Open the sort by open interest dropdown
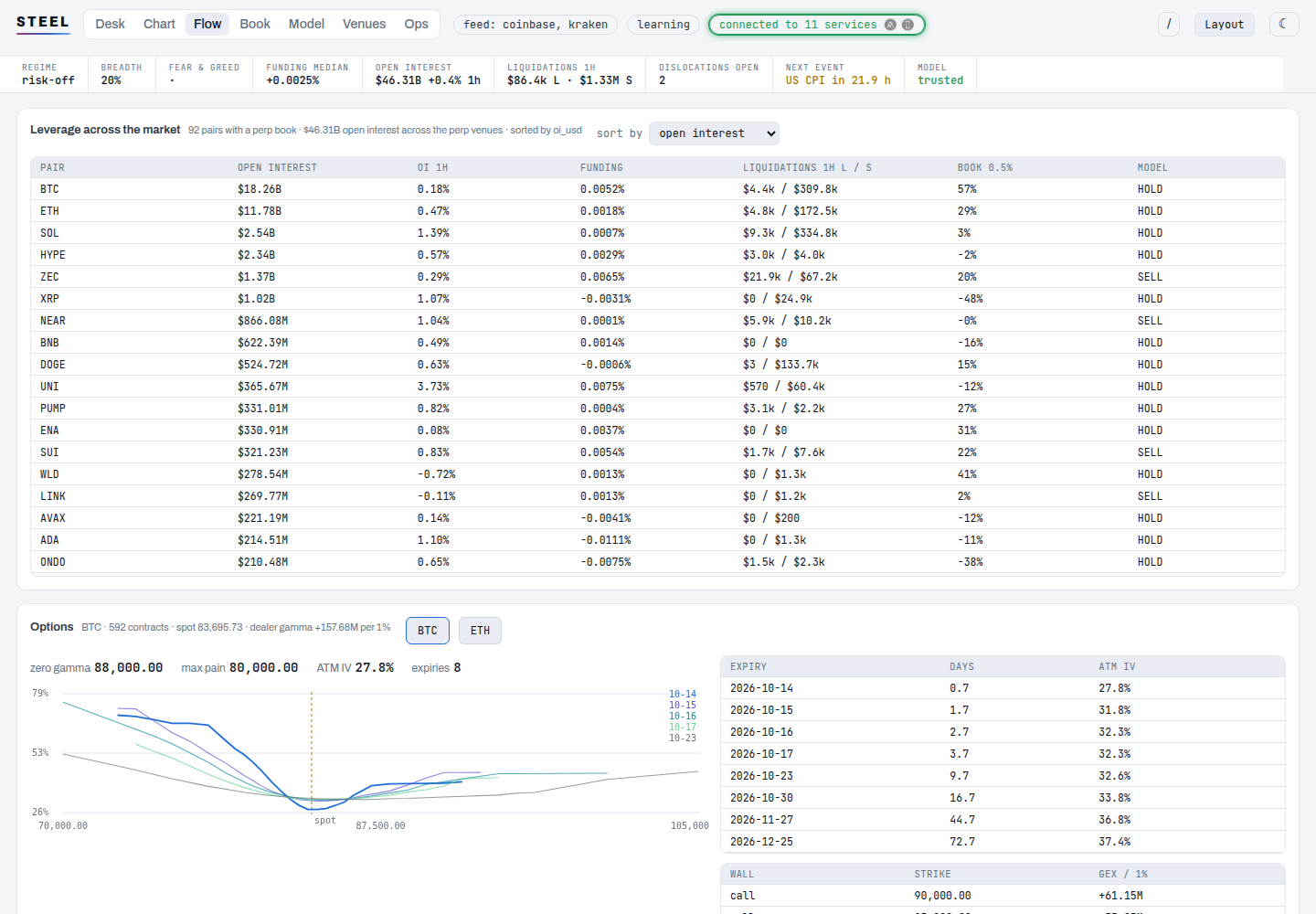Image resolution: width=1316 pixels, height=914 pixels. [x=714, y=133]
